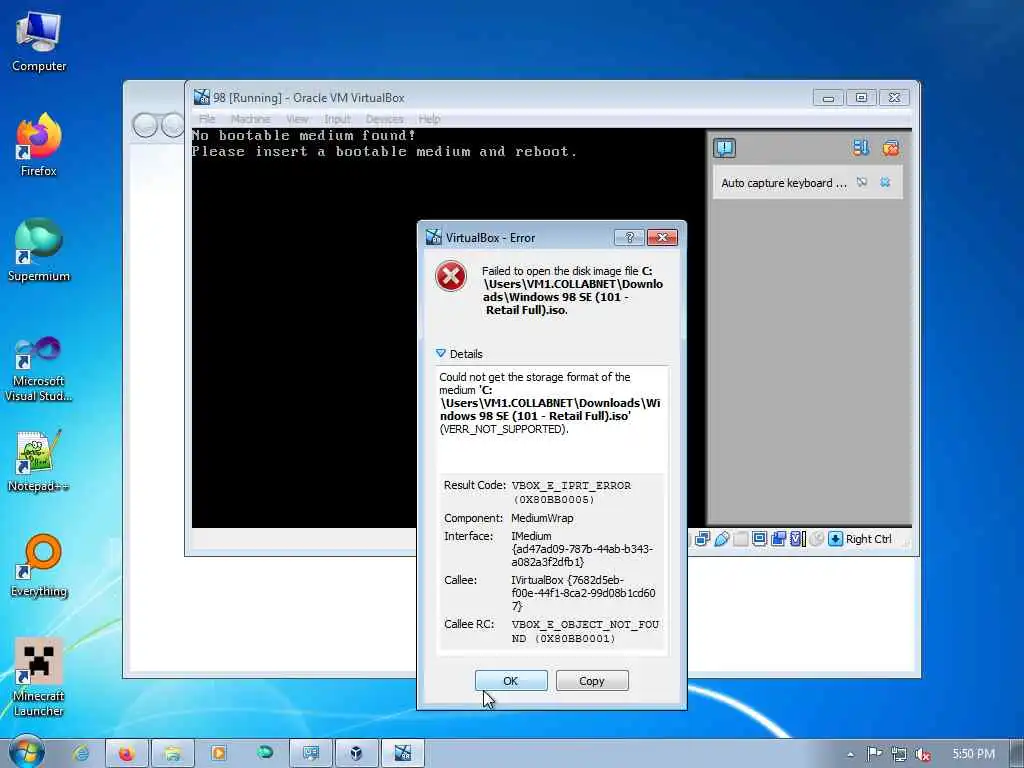This screenshot has width=1024, height=768.
Task: Open Supermium from the taskbar
Action: (x=264, y=753)
